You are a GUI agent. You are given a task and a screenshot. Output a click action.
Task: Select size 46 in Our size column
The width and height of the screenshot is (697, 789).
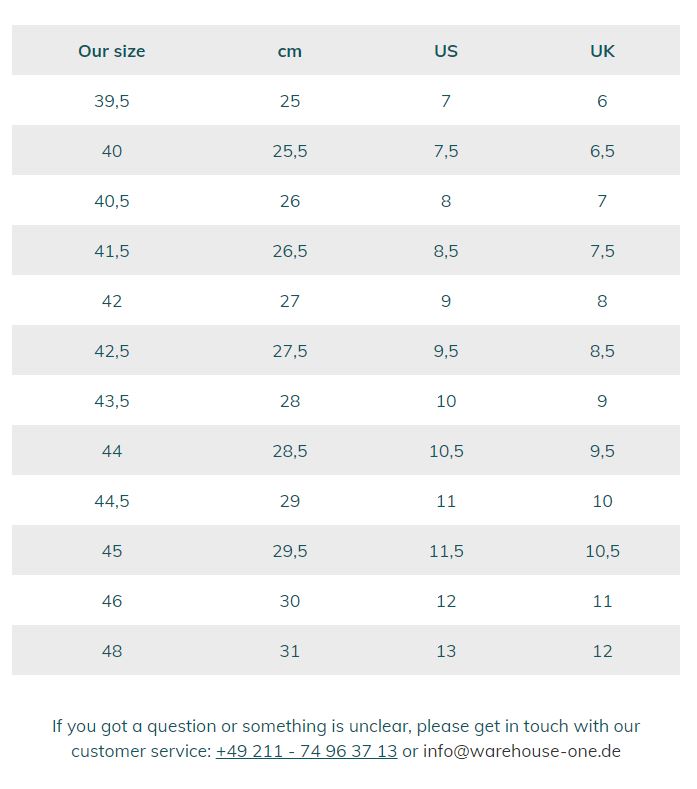point(112,601)
